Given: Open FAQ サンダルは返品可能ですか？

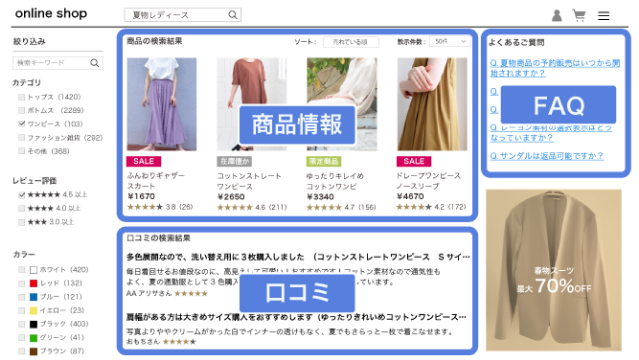Looking at the screenshot, I should click(x=546, y=156).
